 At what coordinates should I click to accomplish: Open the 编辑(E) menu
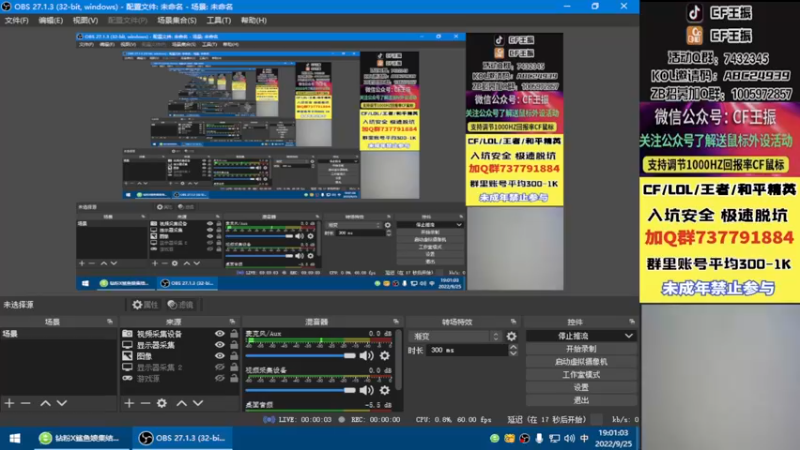pos(51,20)
